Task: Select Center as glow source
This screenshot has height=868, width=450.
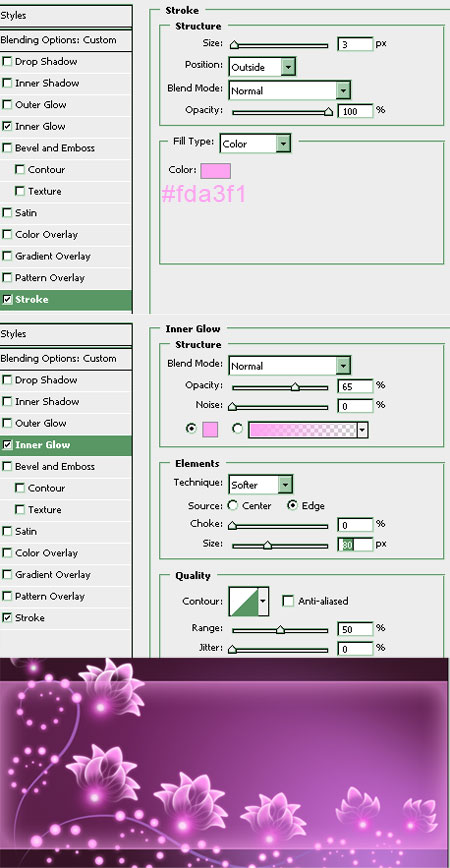Action: 232,505
